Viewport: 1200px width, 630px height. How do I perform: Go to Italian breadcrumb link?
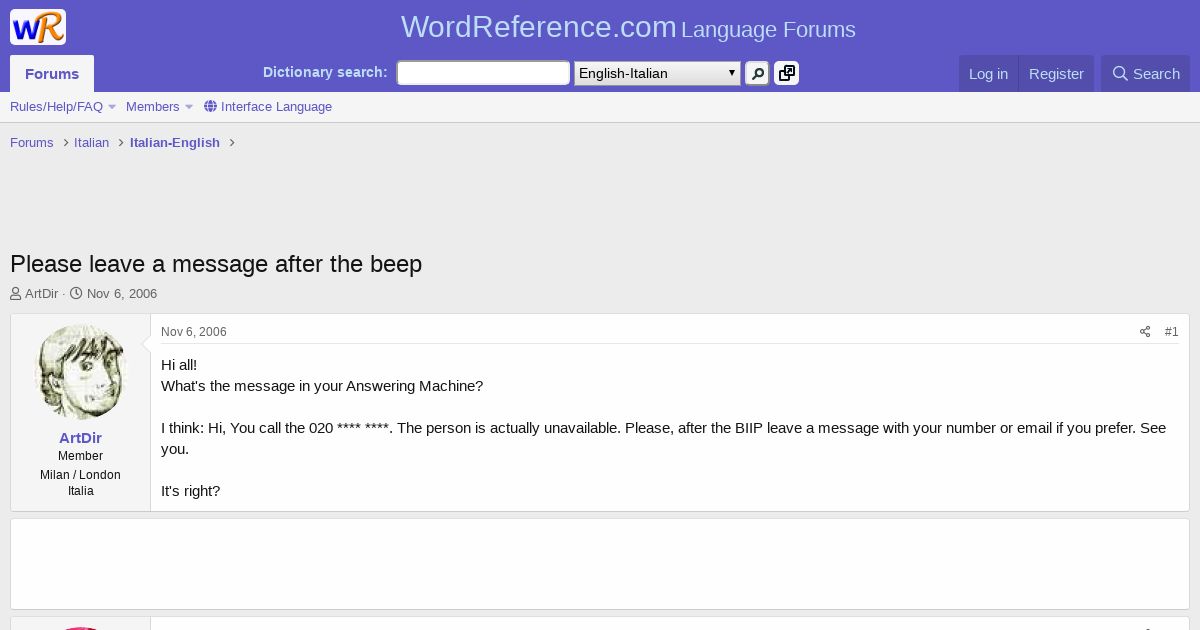coord(91,142)
